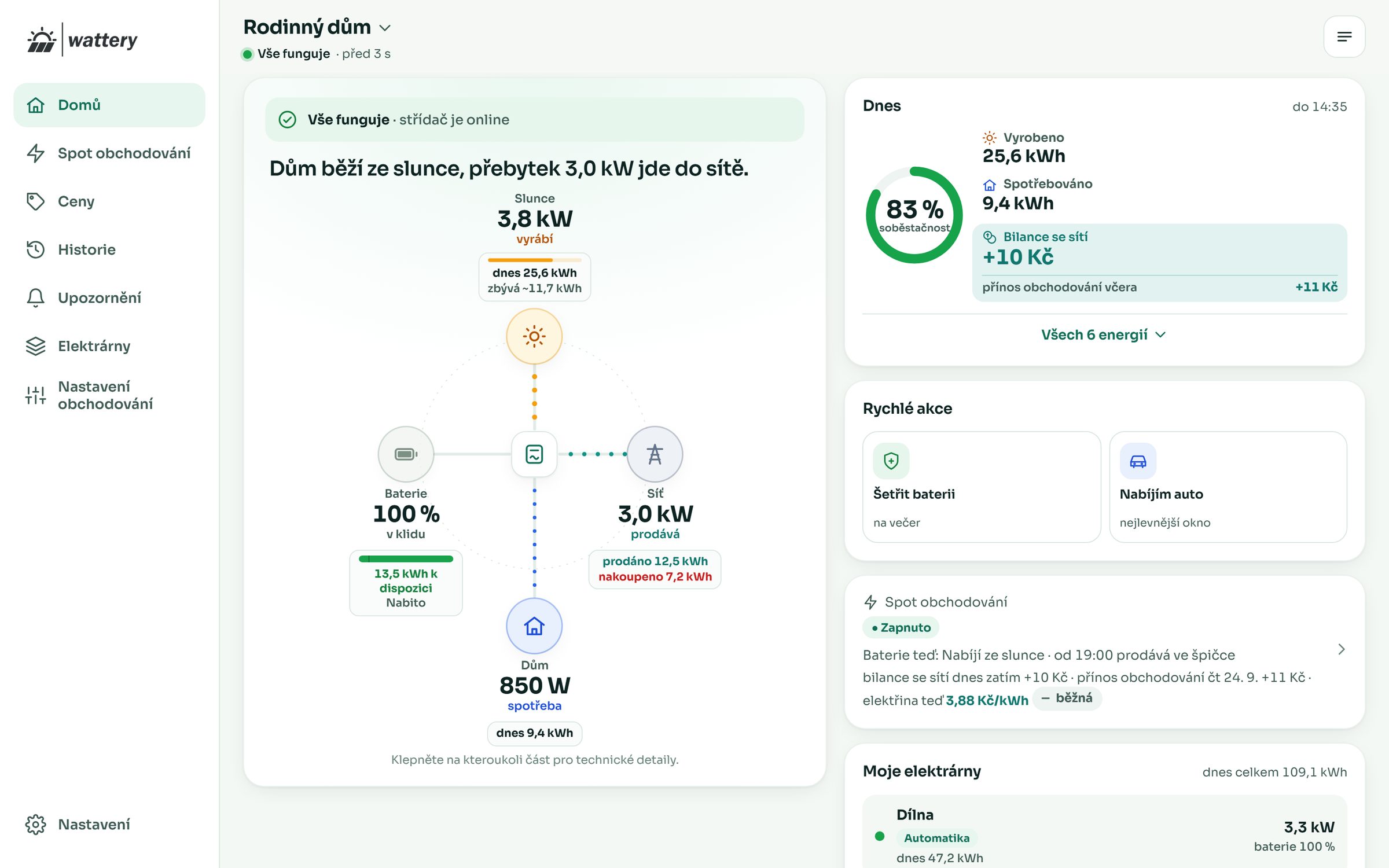Click the green checkmark status icon

pyautogui.click(x=288, y=120)
